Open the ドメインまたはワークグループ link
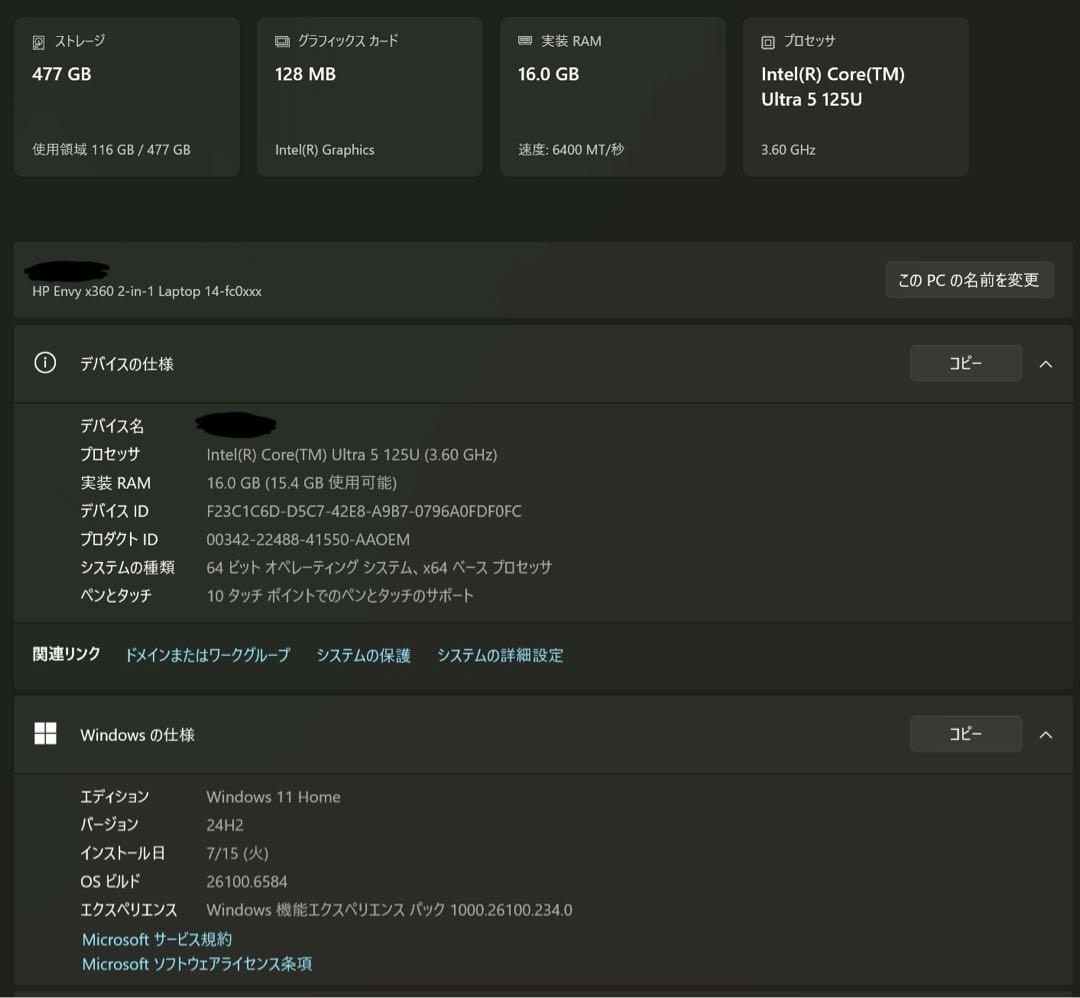 tap(207, 655)
